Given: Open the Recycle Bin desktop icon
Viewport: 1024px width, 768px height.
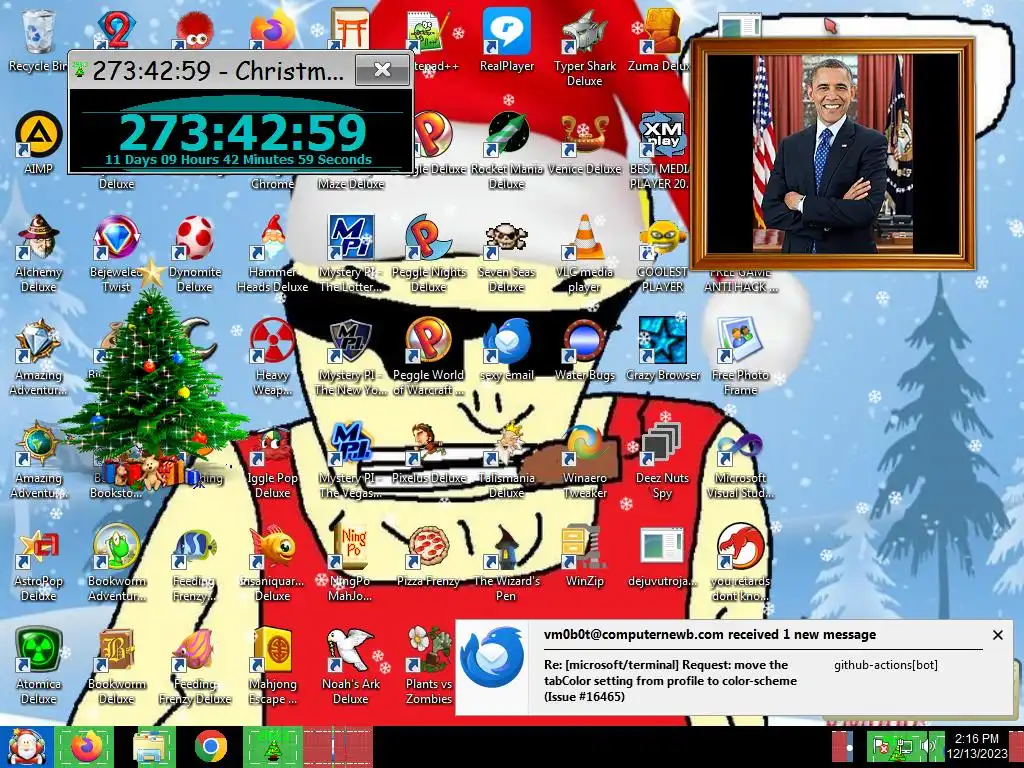Looking at the screenshot, I should 38,41.
